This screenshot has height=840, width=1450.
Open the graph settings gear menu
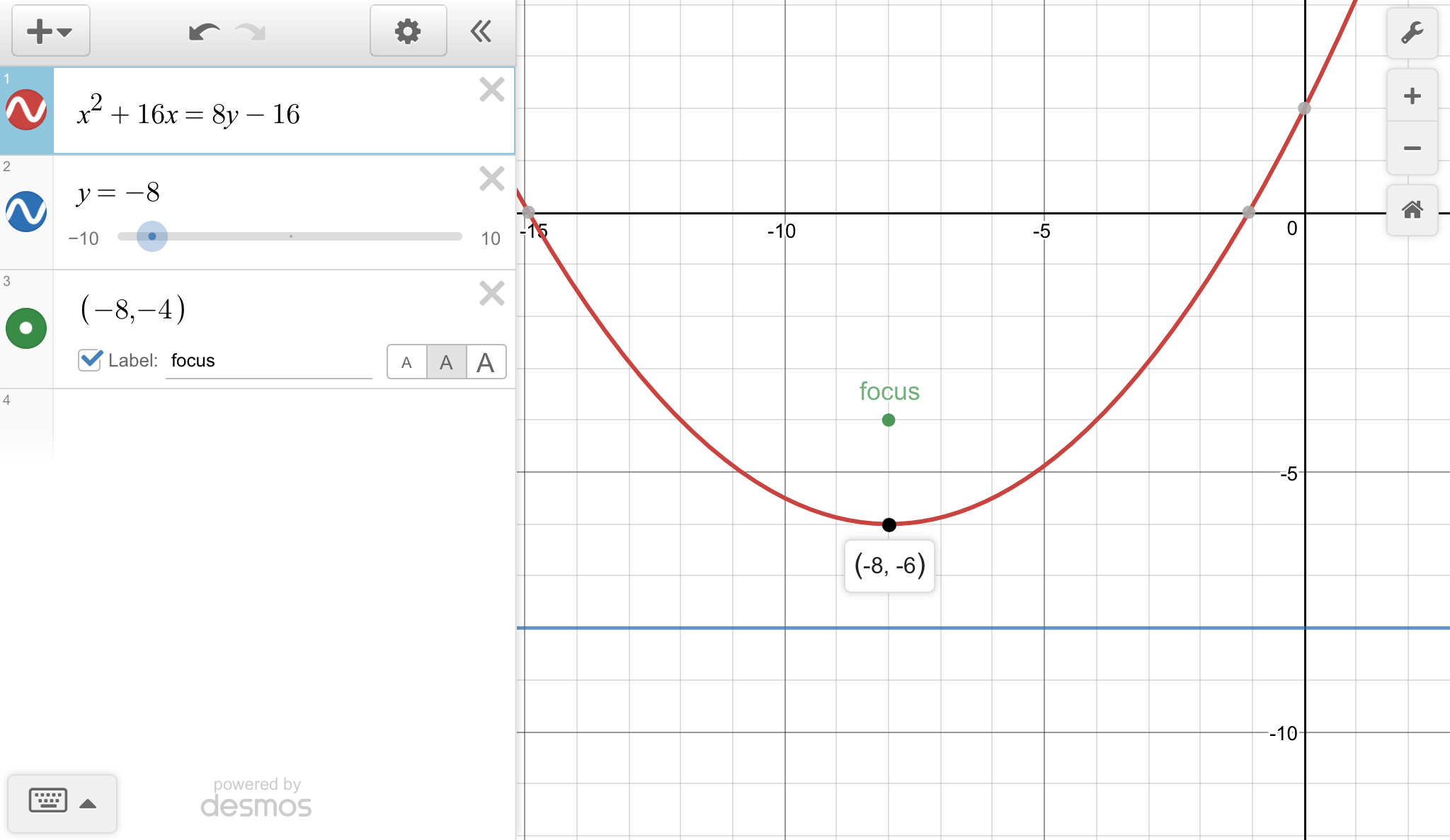coord(408,31)
